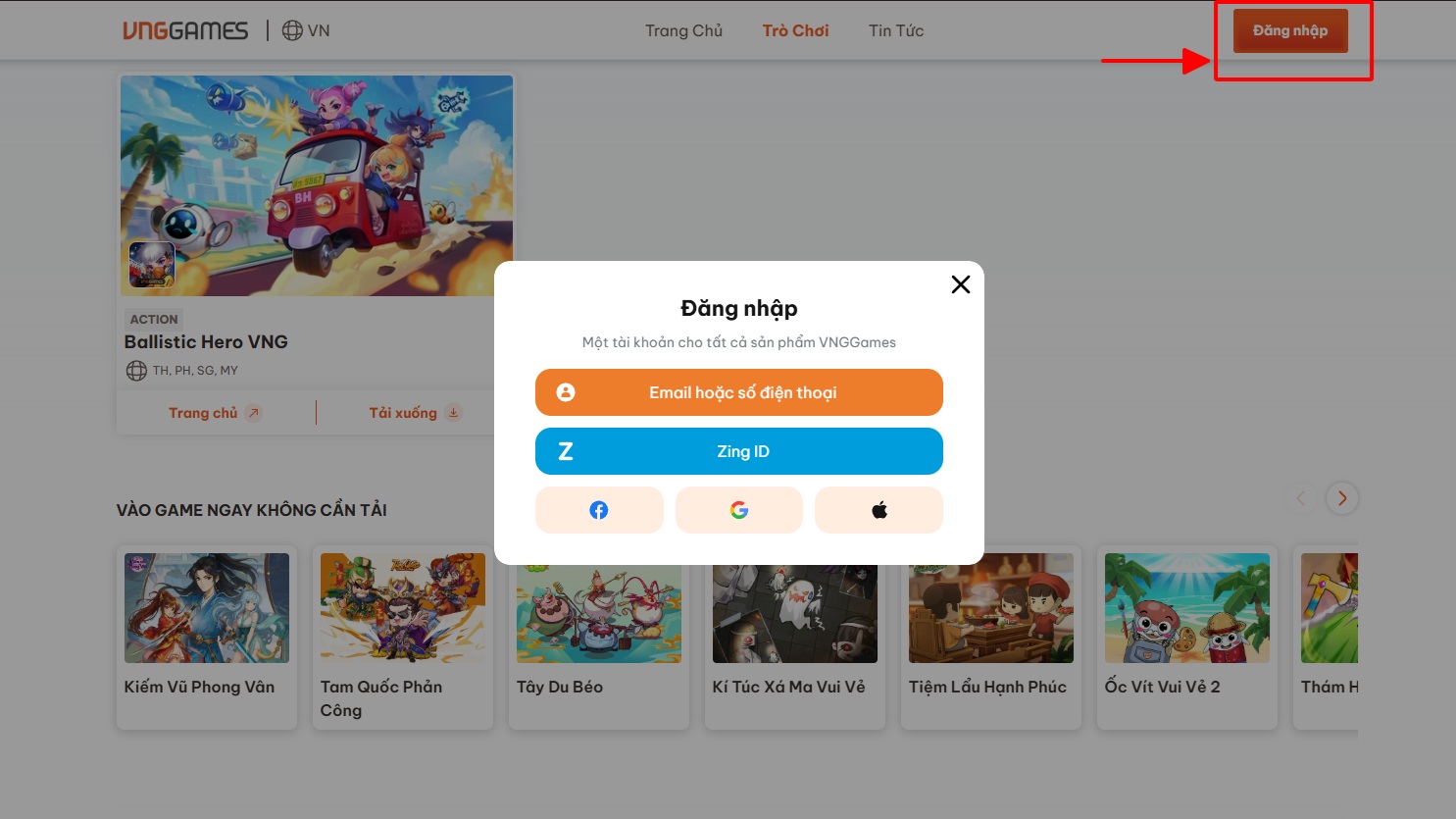This screenshot has width=1456, height=819.
Task: Go to Trang Chủ menu item
Action: pos(683,30)
